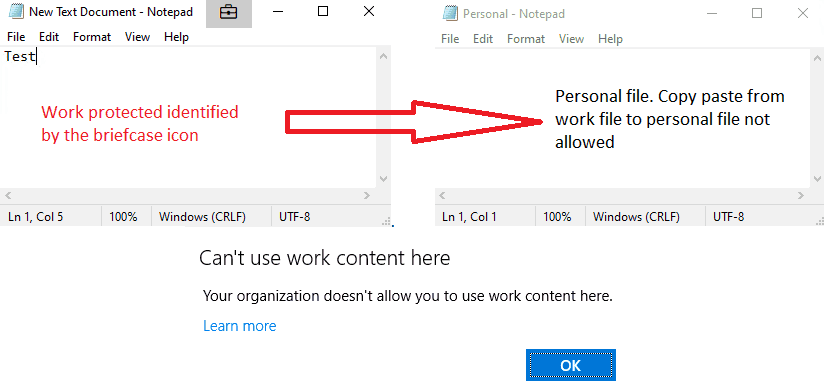Click the down scroll arrow in work document
Viewport: 824px width, 388px height.
[383, 179]
